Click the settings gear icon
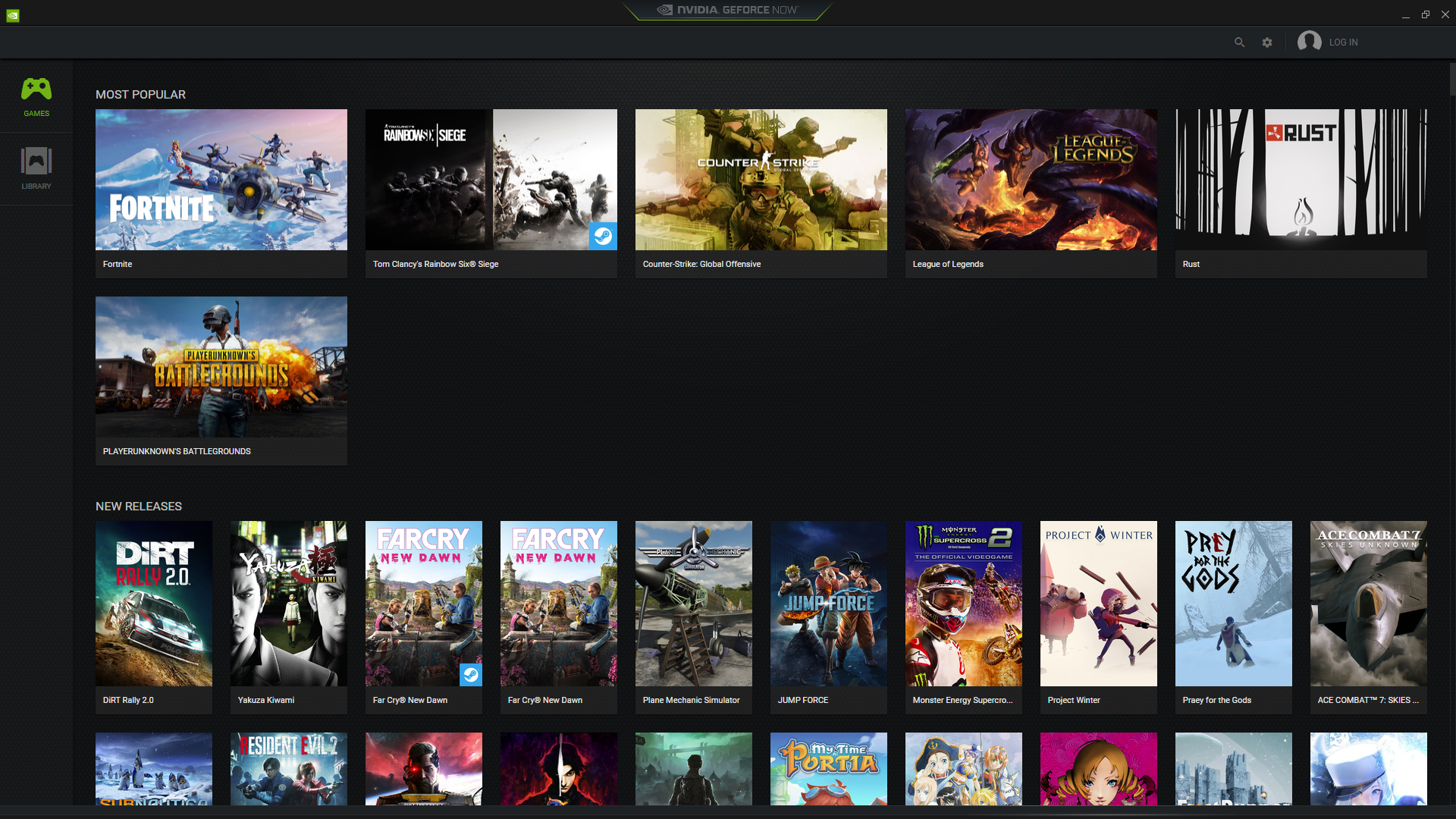 pos(1267,42)
